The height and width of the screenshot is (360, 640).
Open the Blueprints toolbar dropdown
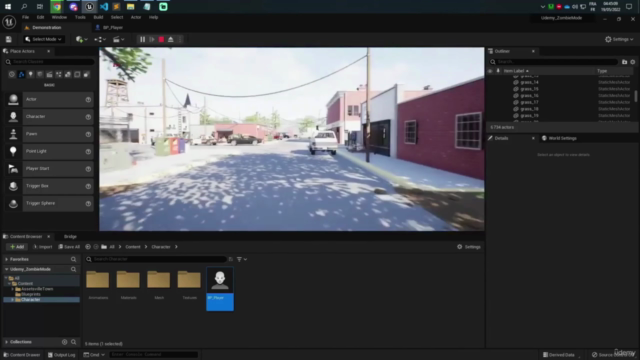(100, 40)
